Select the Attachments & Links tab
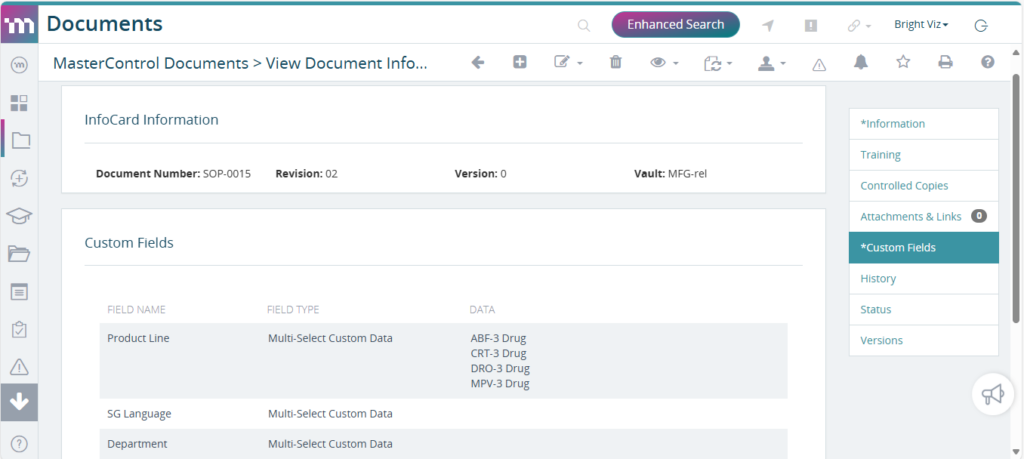Viewport: 1024px width, 459px height. [923, 217]
